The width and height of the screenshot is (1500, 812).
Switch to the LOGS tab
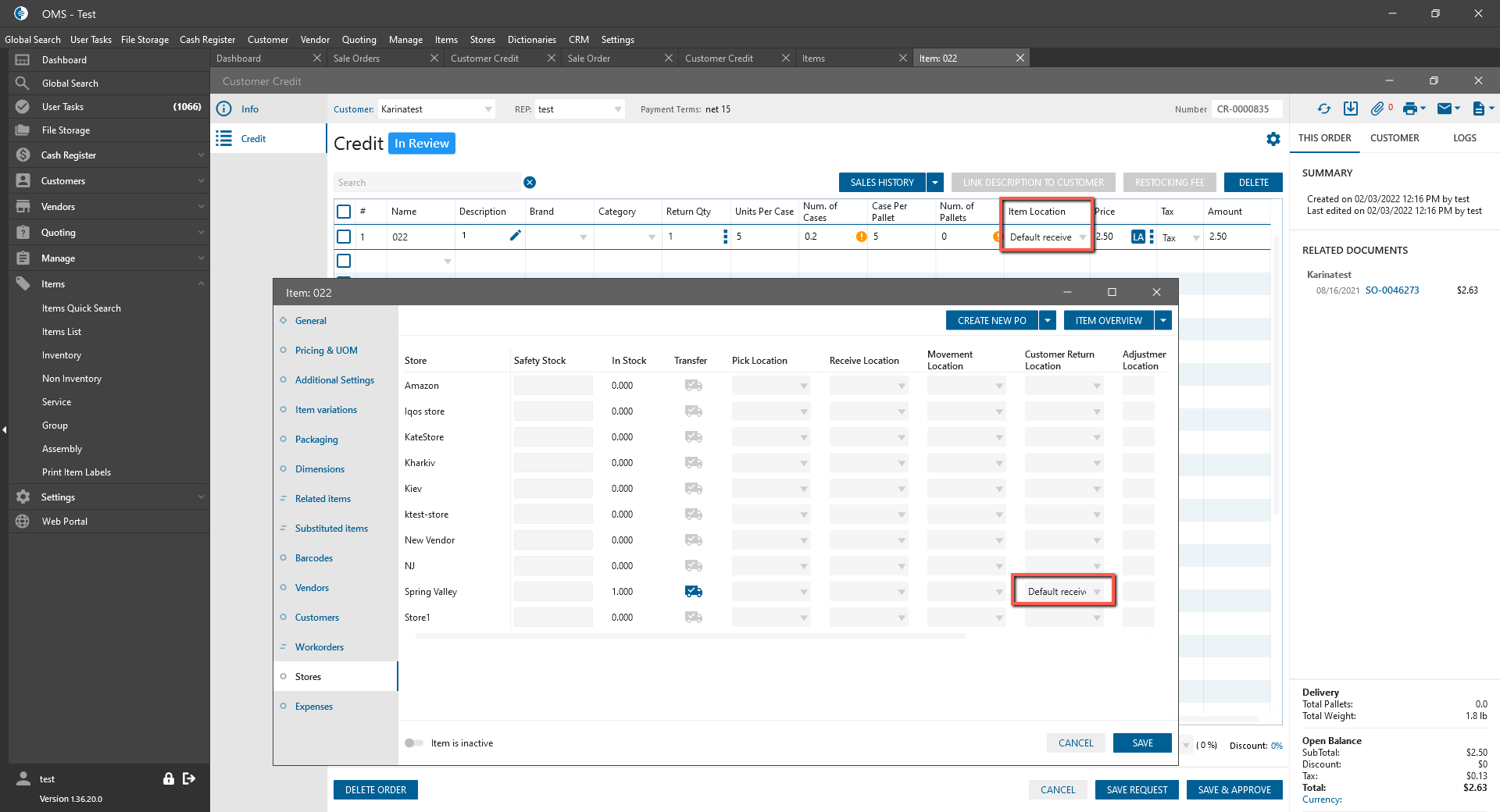click(1464, 138)
